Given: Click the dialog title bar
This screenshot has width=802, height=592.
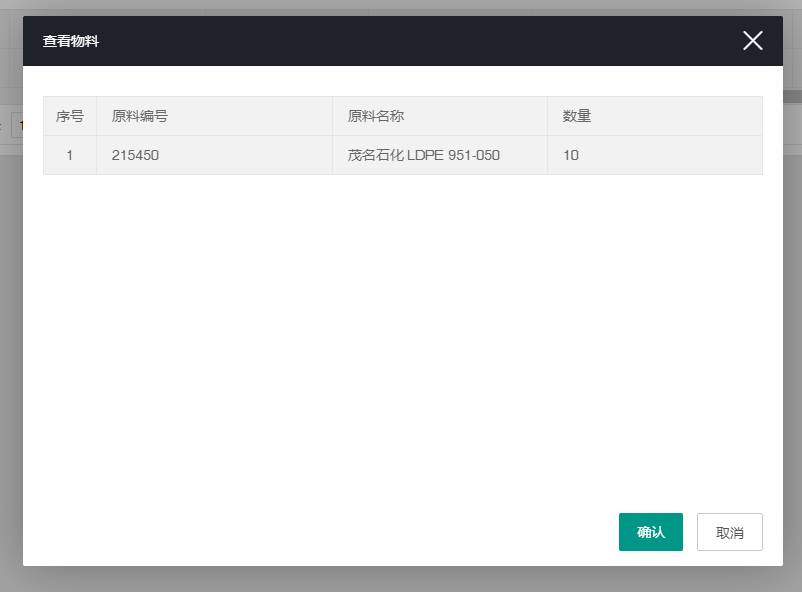Looking at the screenshot, I should tap(400, 40).
